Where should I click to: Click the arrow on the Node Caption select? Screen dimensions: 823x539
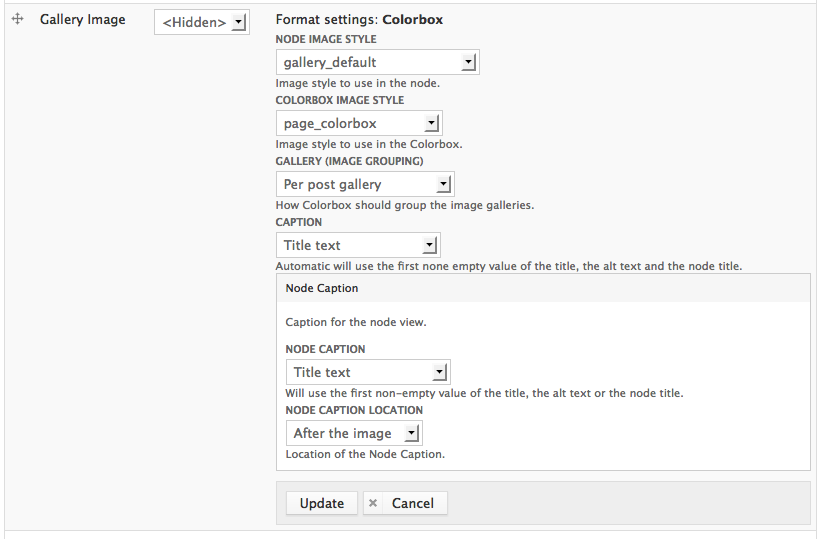coord(440,372)
